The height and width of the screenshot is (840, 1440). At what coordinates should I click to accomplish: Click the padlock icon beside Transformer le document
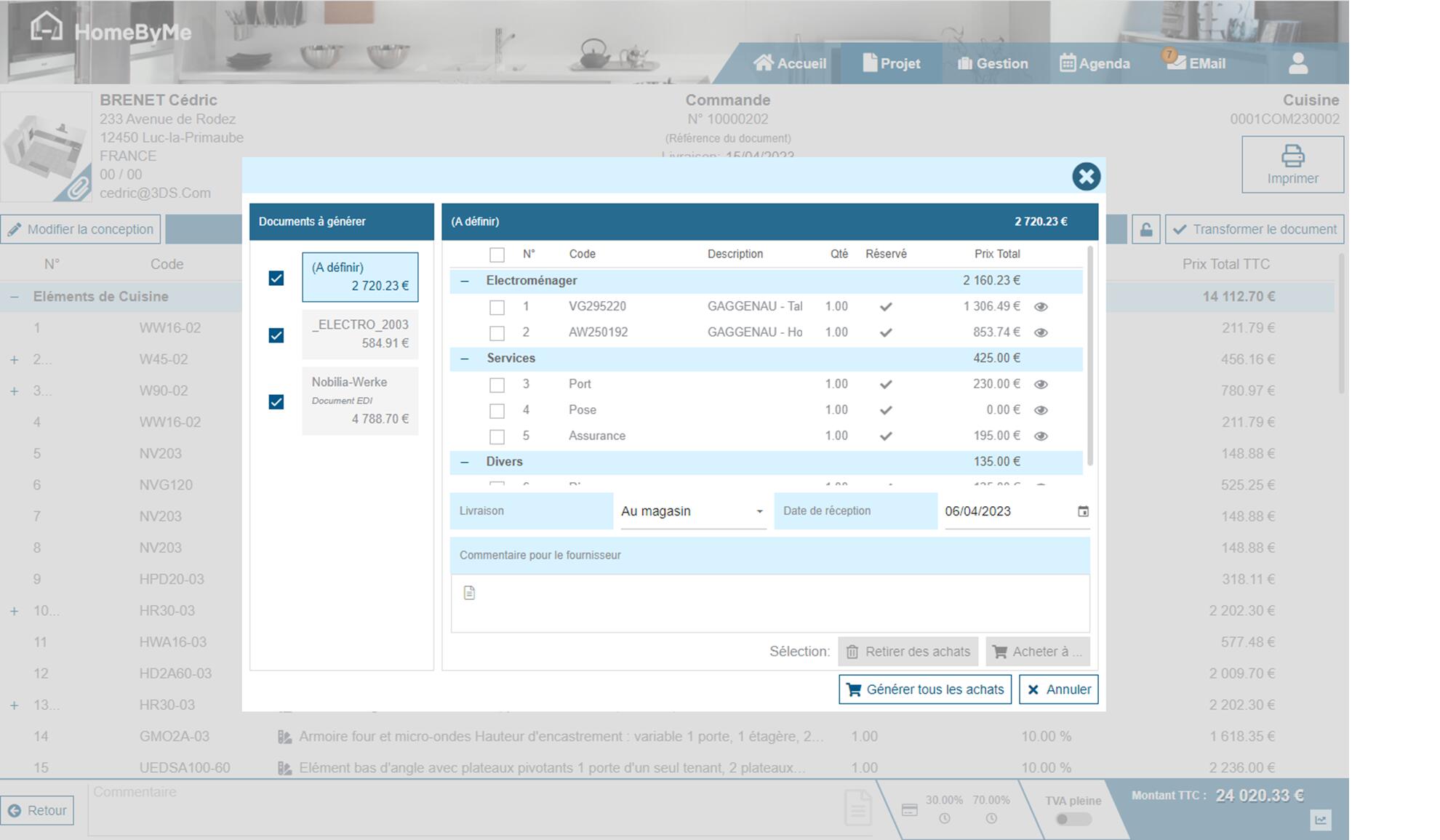coord(1145,230)
